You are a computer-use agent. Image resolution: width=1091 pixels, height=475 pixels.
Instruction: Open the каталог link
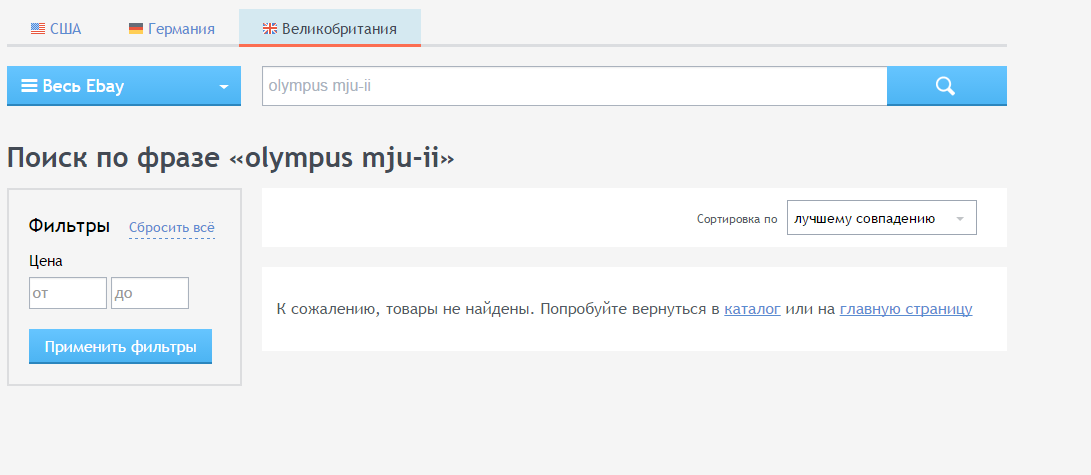[x=752, y=309]
